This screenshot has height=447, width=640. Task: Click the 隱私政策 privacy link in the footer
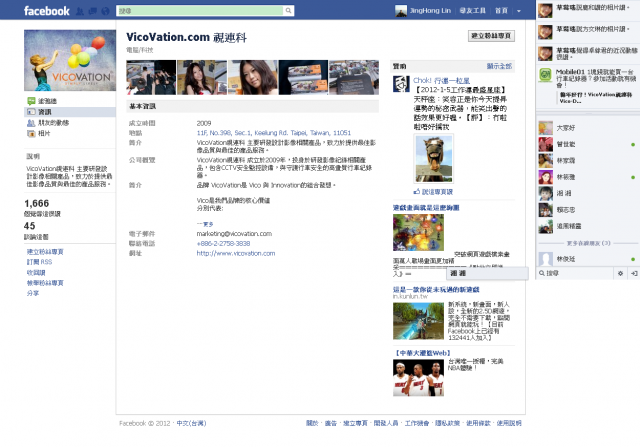click(x=447, y=423)
